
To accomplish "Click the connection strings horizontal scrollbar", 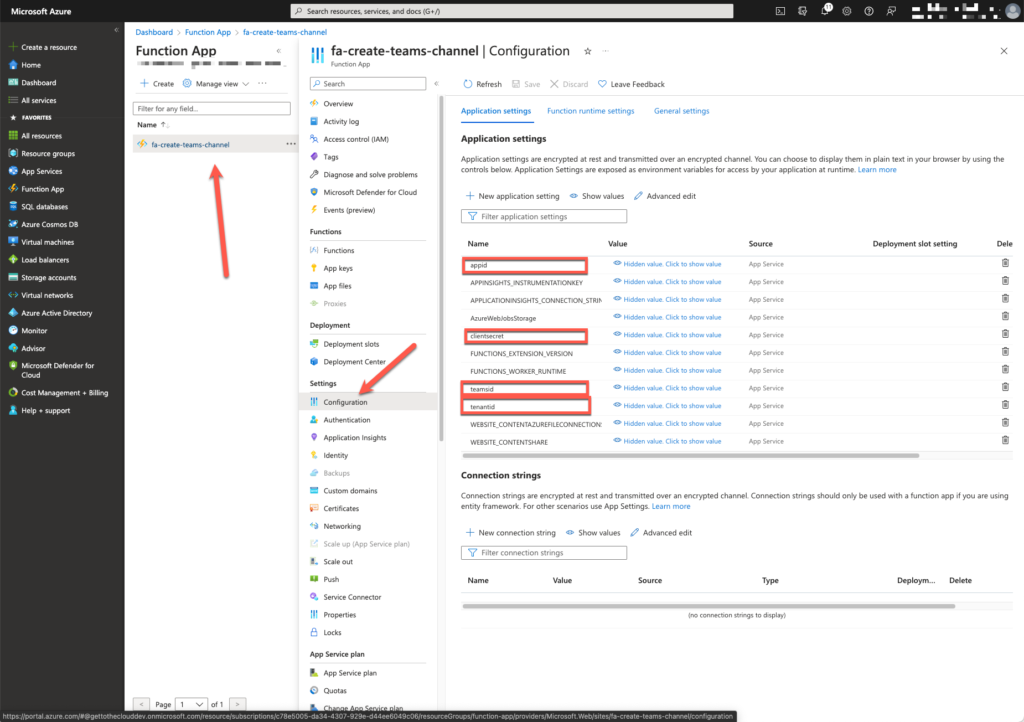I will (x=709, y=606).
